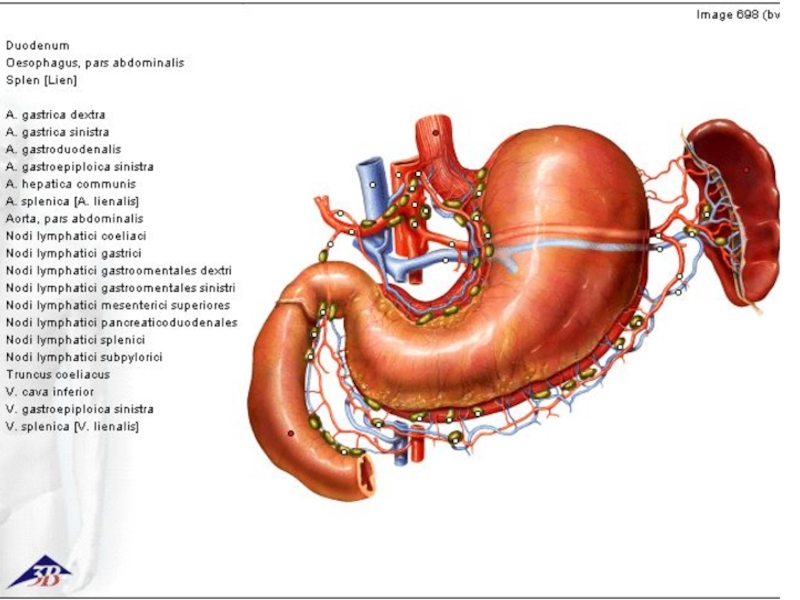Choose A. gastrica sinistra from the list
This screenshot has width=800, height=600.
pos(58,132)
